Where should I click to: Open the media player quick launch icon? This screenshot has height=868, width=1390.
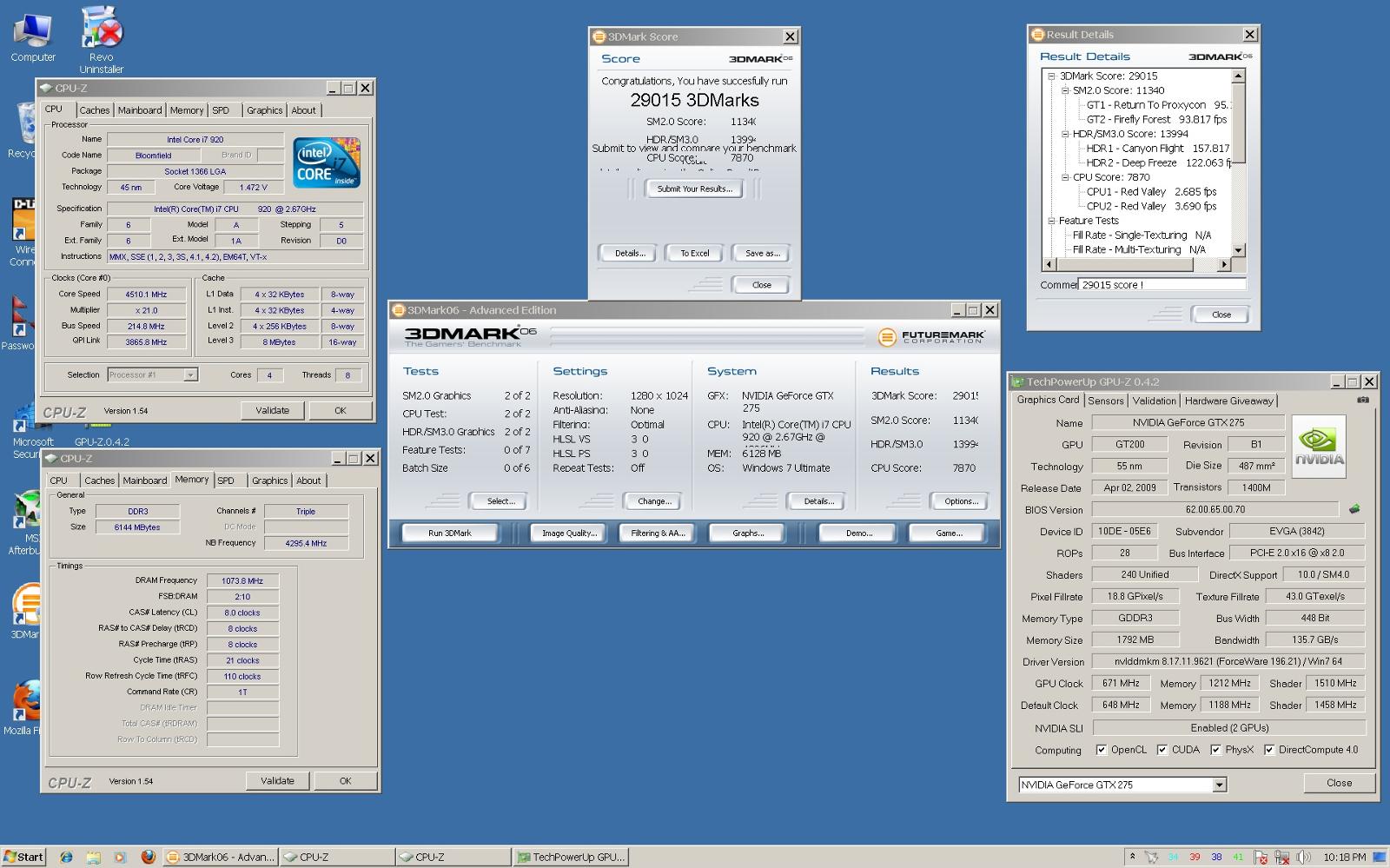click(x=120, y=857)
